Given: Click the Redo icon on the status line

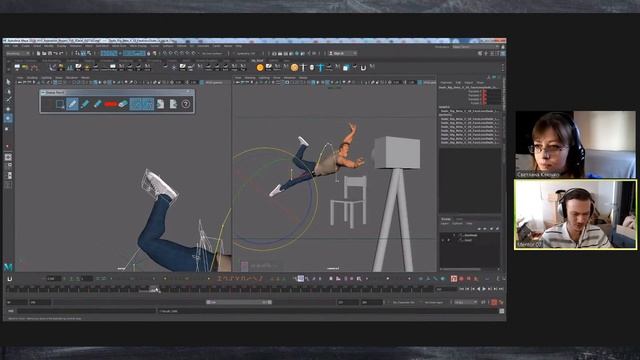Looking at the screenshot, I should (x=62, y=53).
